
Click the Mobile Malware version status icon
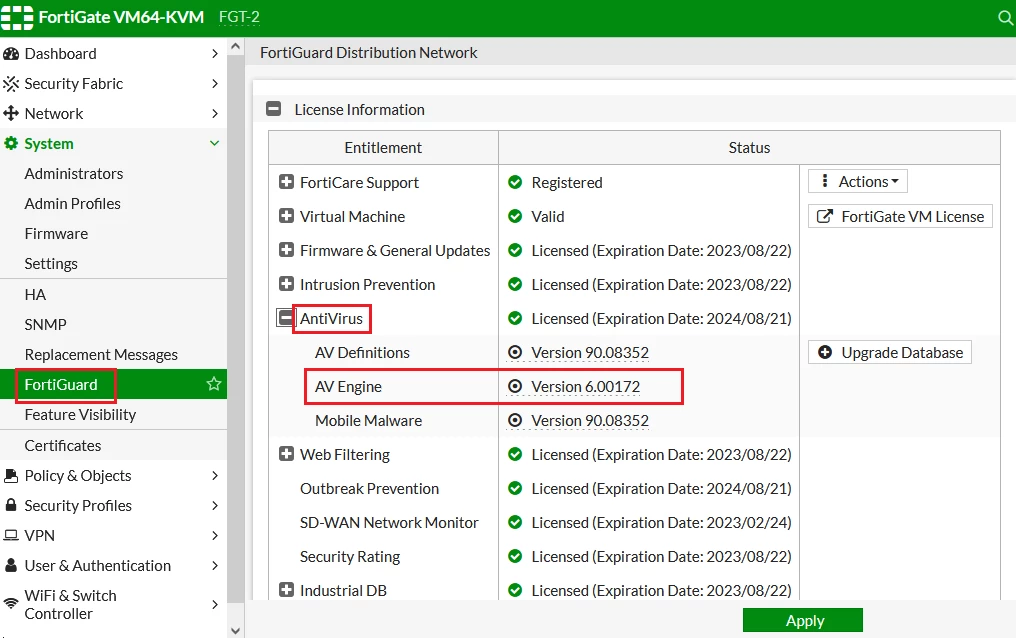(515, 420)
